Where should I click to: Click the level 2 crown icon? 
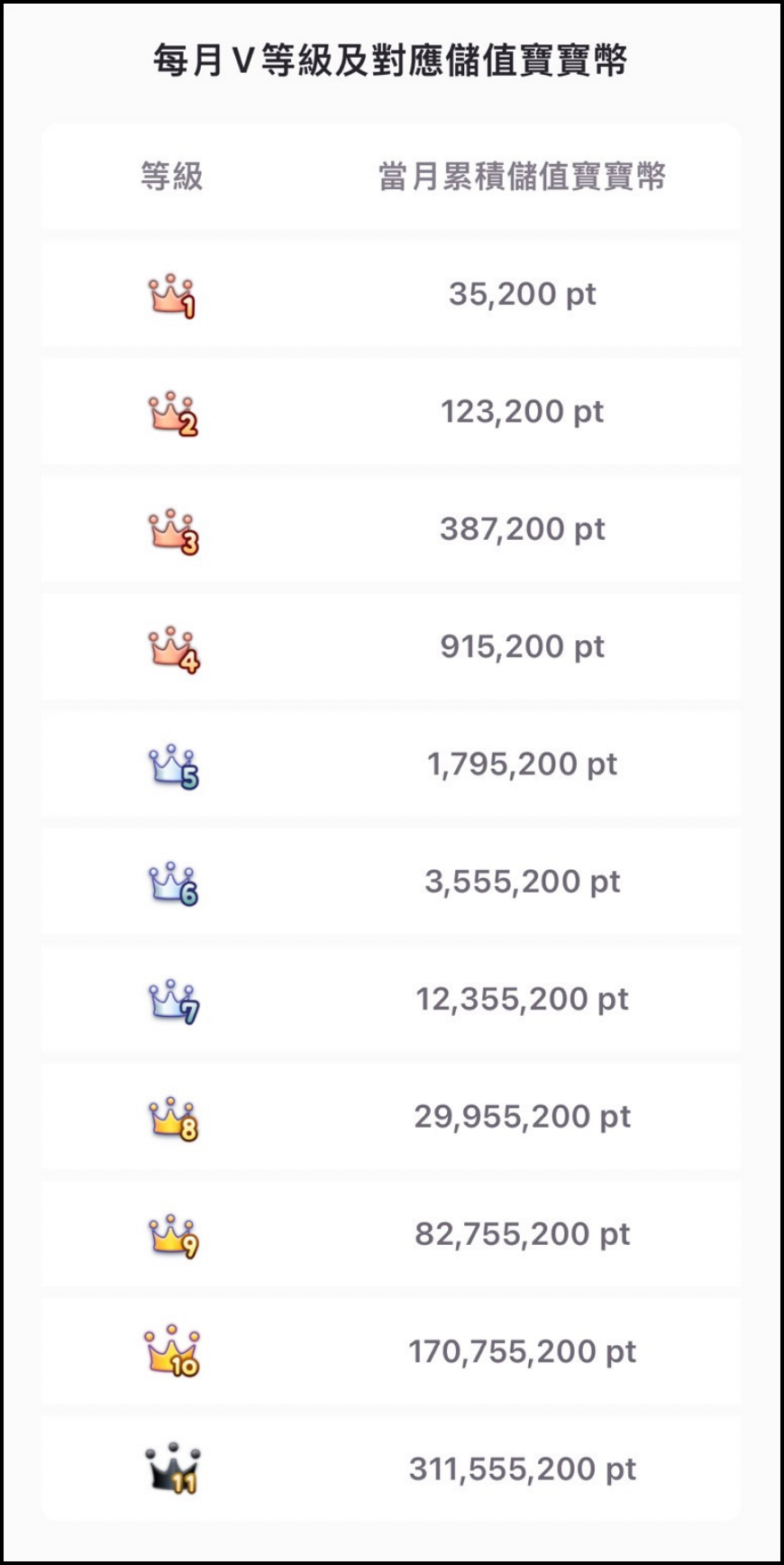point(172,414)
